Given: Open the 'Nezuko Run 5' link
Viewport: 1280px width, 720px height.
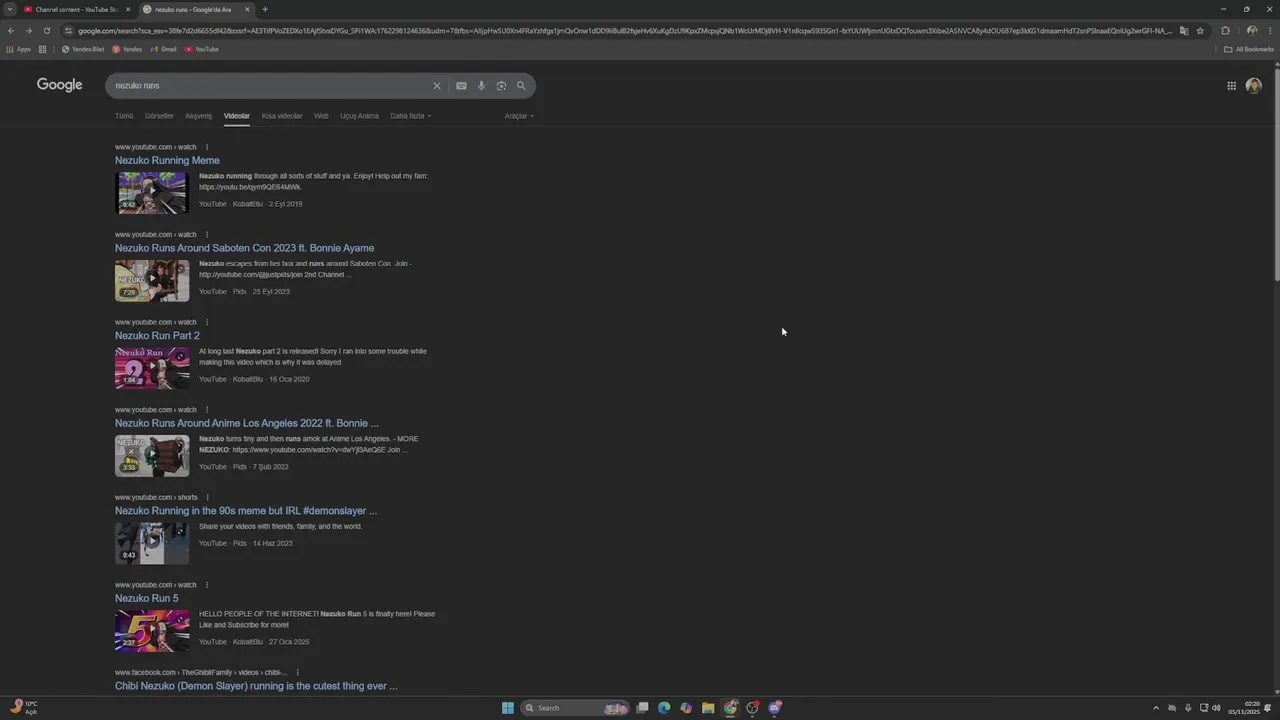Looking at the screenshot, I should click(146, 599).
